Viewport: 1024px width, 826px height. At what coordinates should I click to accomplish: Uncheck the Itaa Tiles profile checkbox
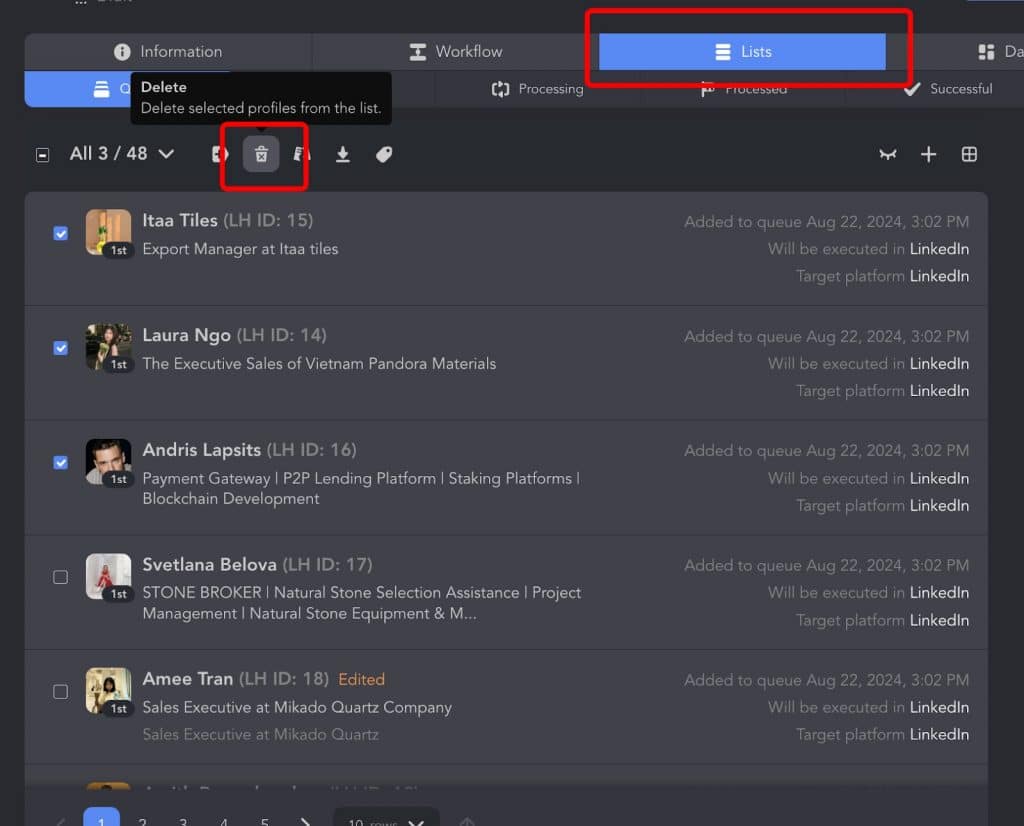61,234
